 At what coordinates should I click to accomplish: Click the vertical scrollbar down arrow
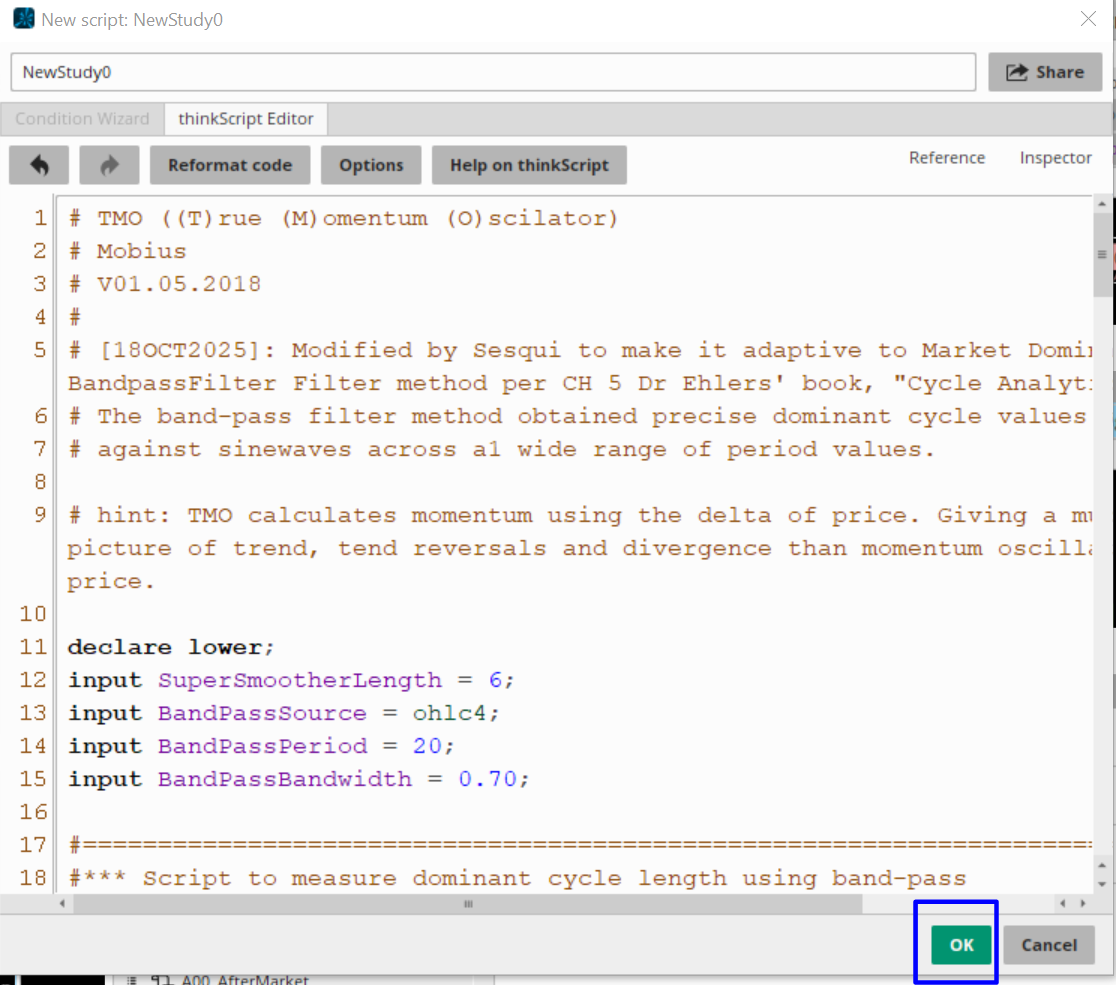coord(1102,884)
